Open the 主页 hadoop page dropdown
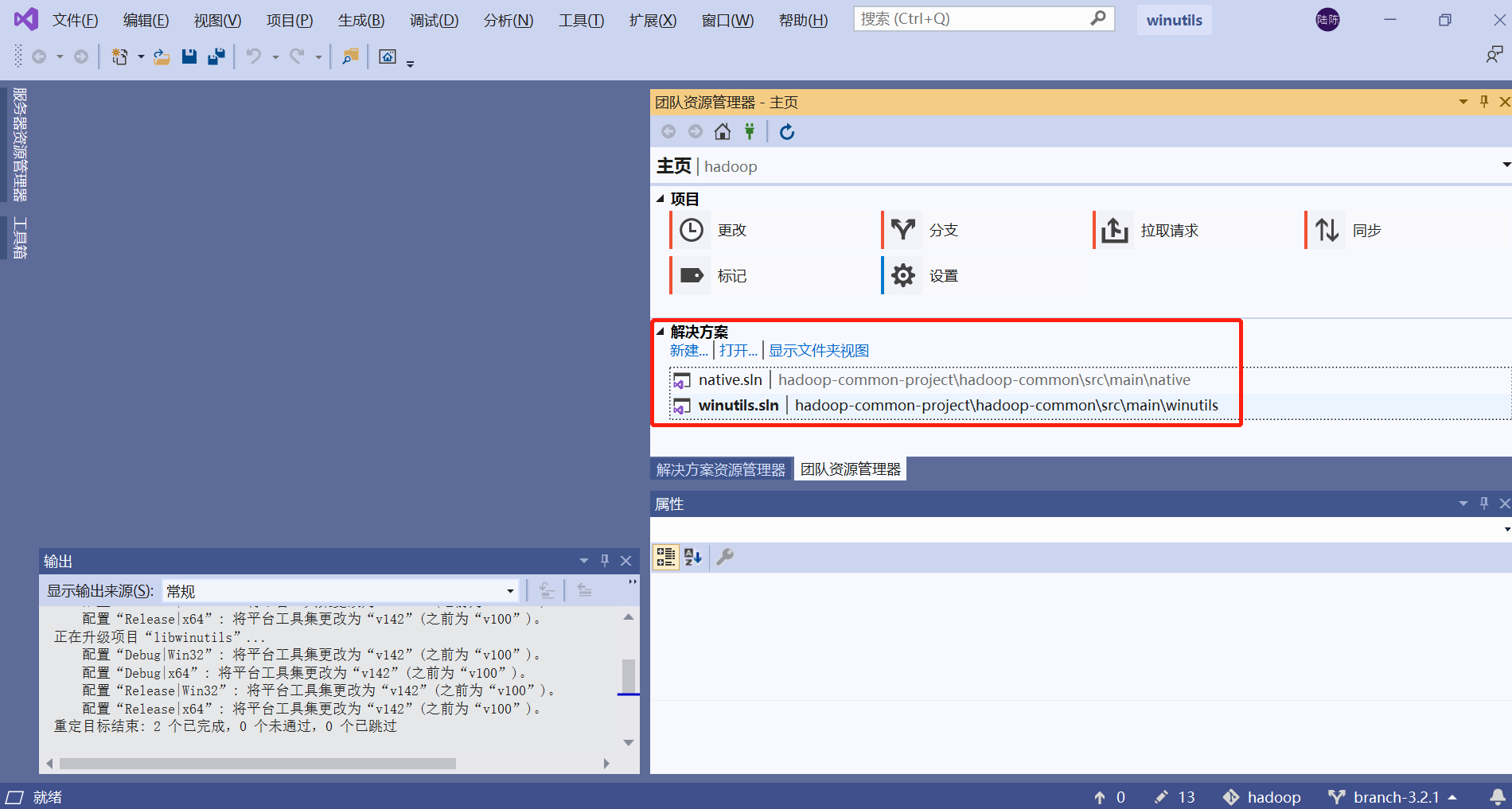 click(1506, 165)
